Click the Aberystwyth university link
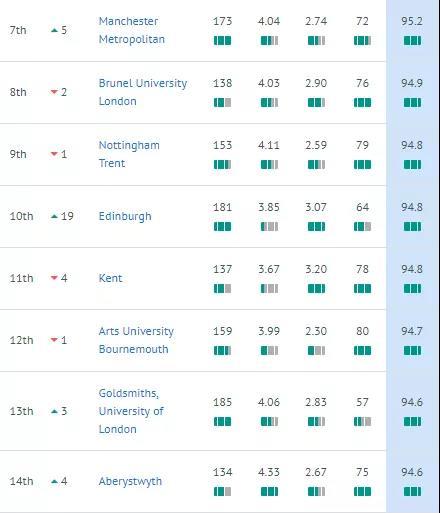The image size is (440, 513). (130, 481)
